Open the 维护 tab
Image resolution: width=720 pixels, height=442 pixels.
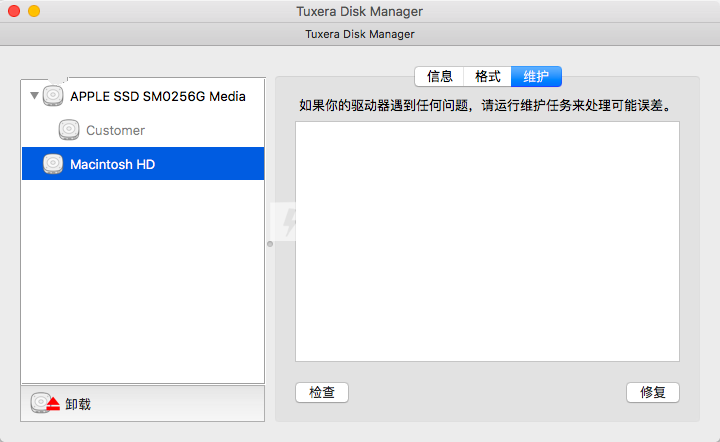(536, 76)
